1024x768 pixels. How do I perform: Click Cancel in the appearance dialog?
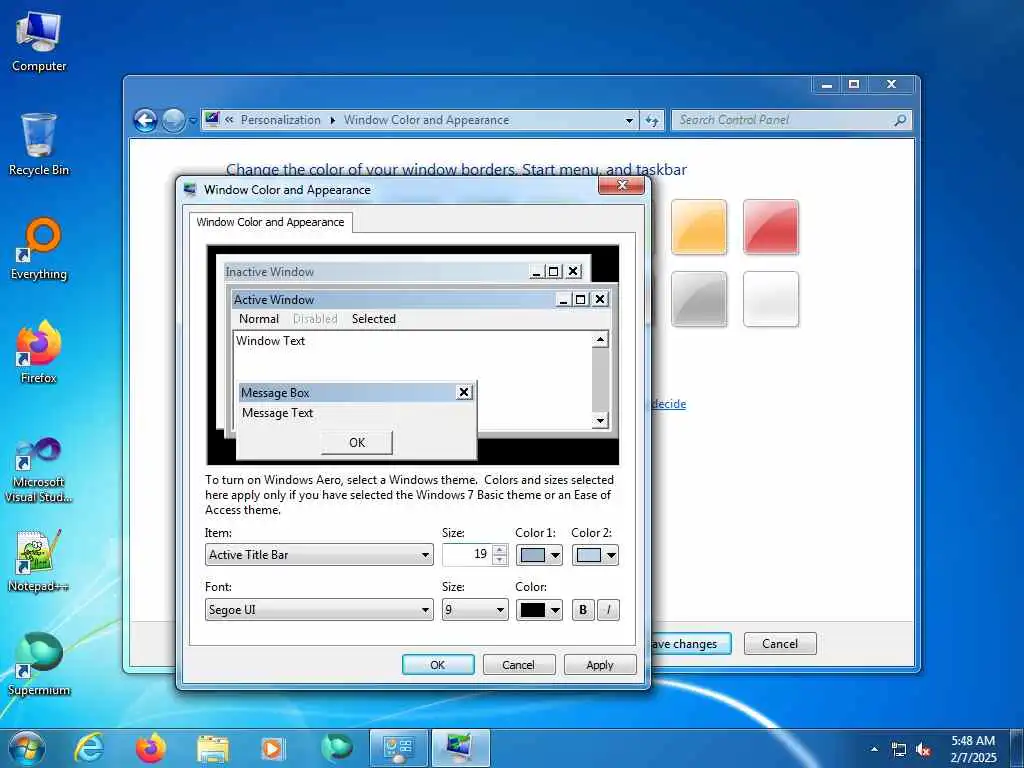pos(519,664)
